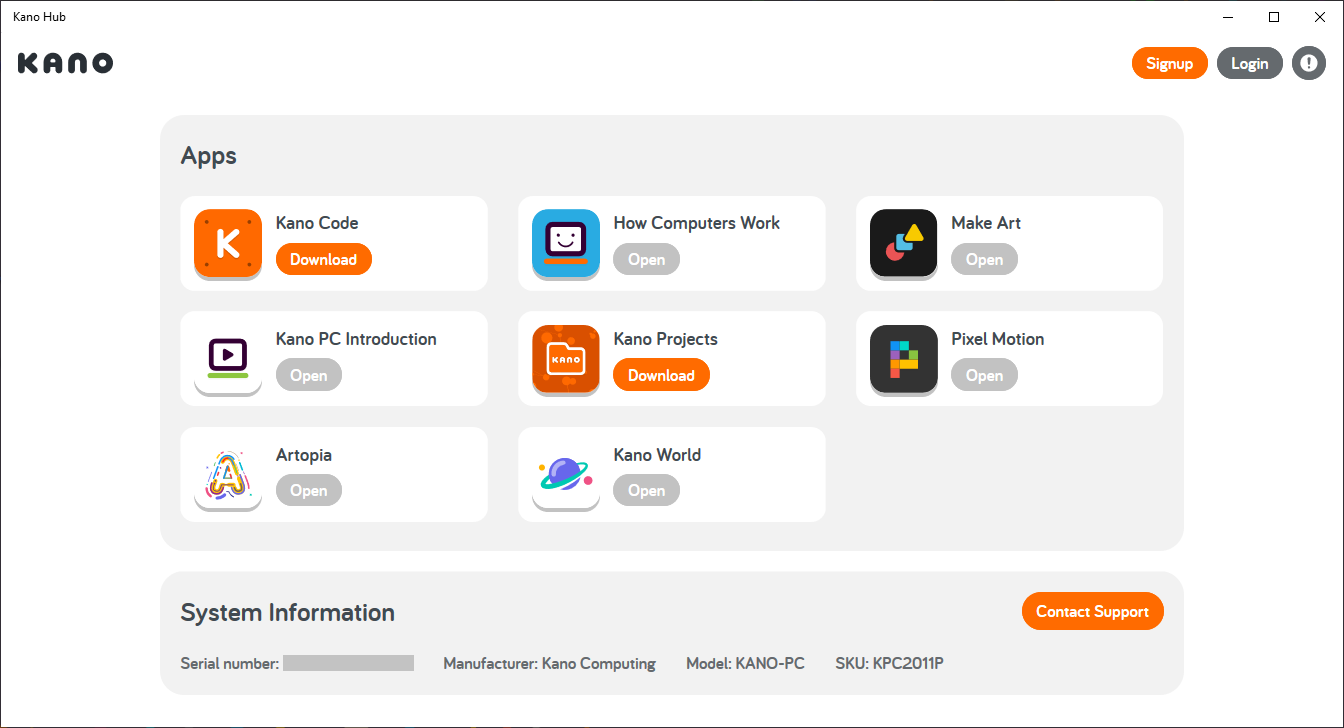1344x728 pixels.
Task: Click the Artopia title text
Action: pos(304,455)
